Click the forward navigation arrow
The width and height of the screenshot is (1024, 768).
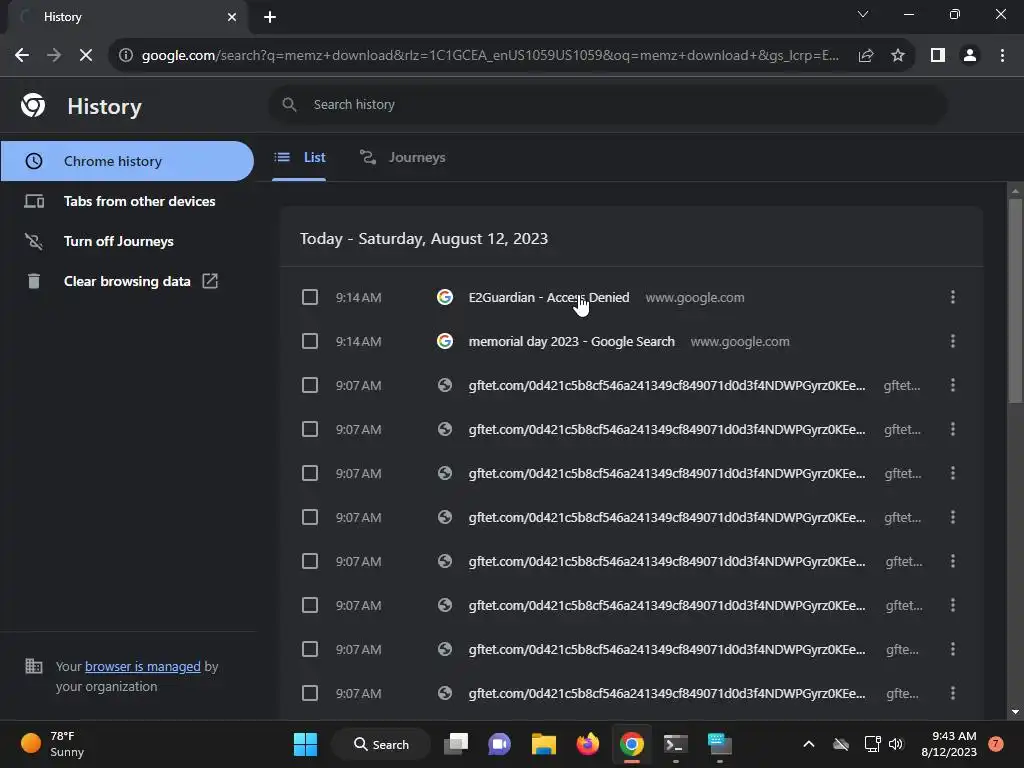coord(54,56)
